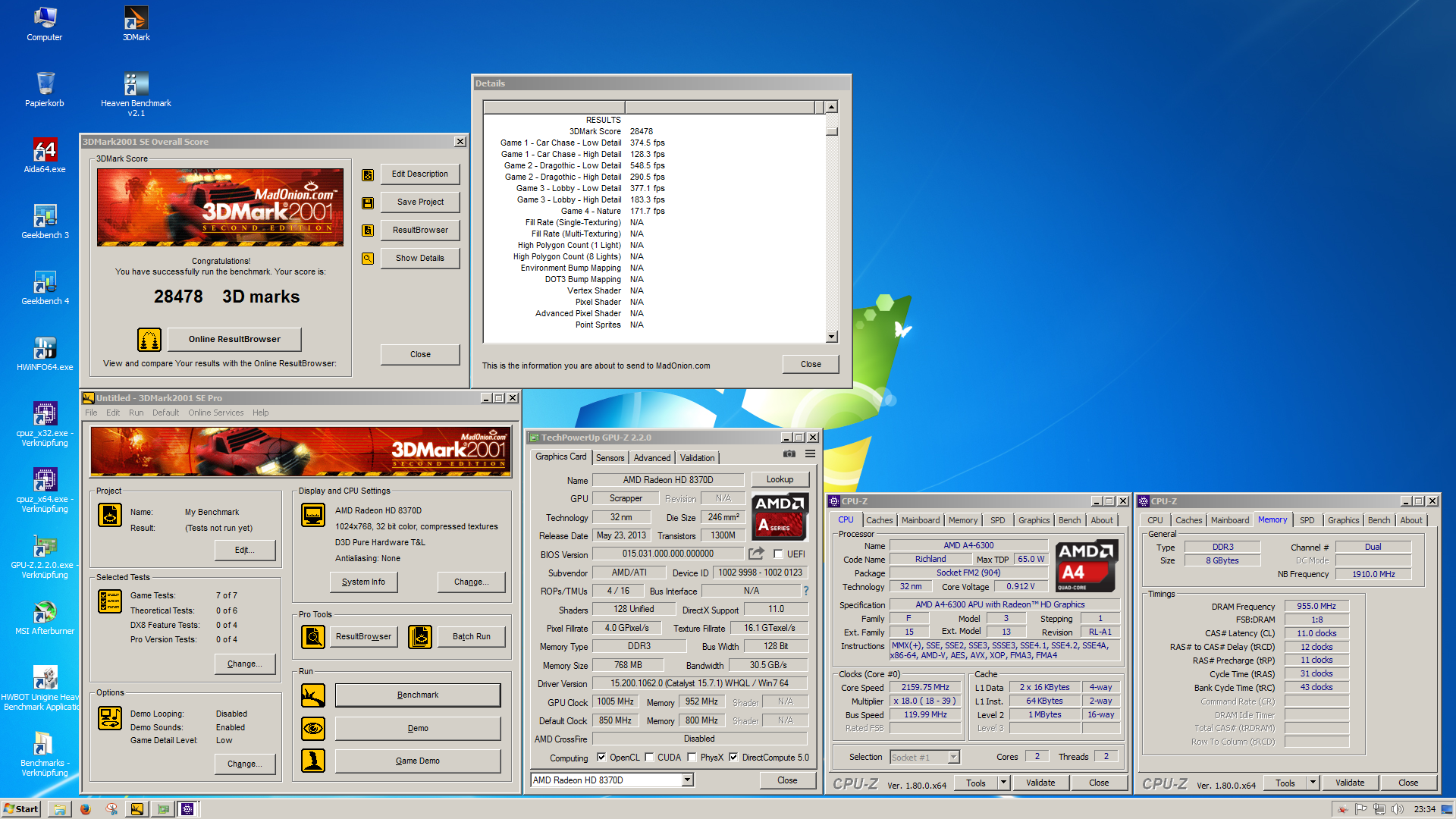The width and height of the screenshot is (1456, 819).
Task: Open the HWiNFO64.exe desktop icon
Action: pyautogui.click(x=45, y=353)
